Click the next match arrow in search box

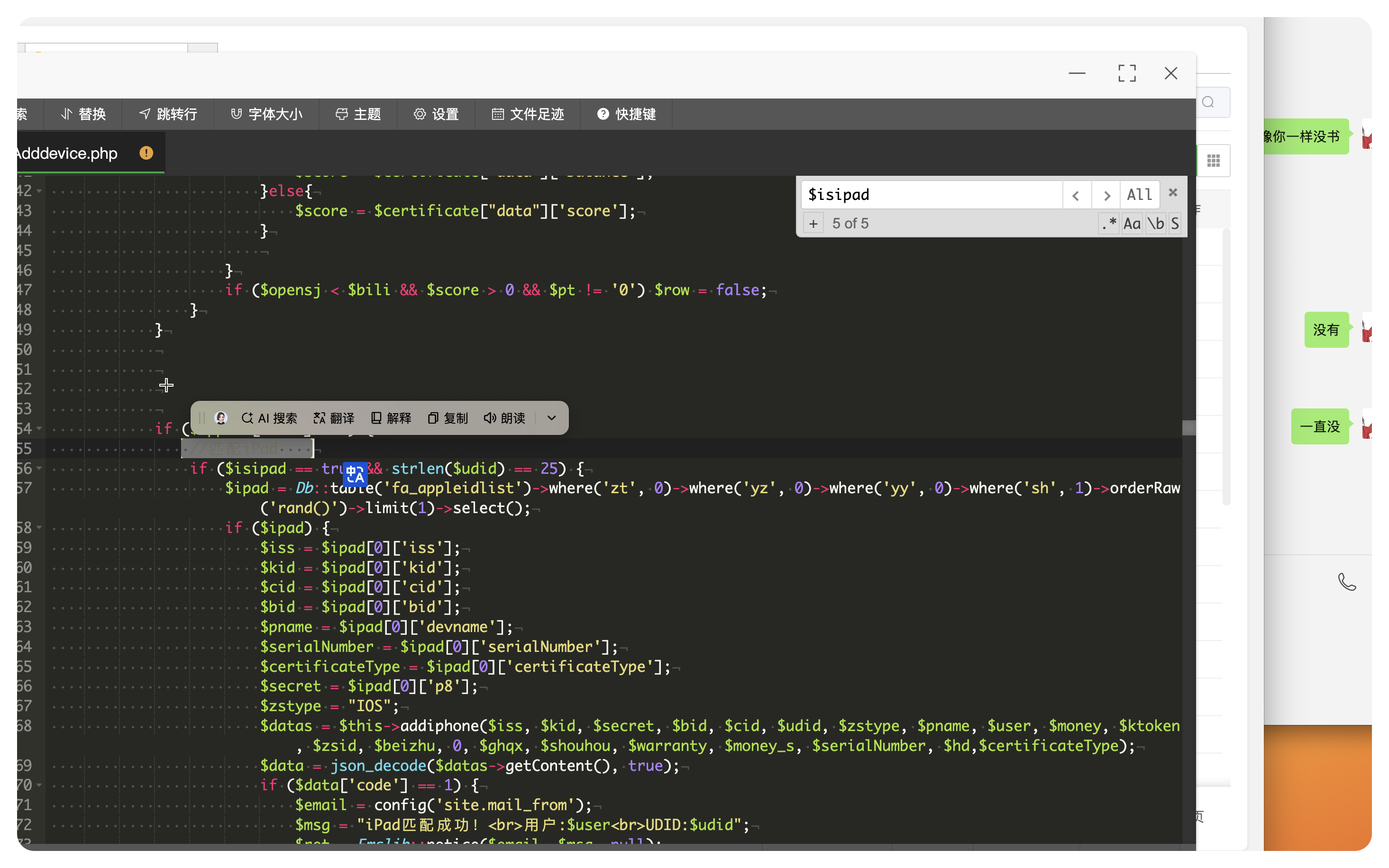point(1106,195)
